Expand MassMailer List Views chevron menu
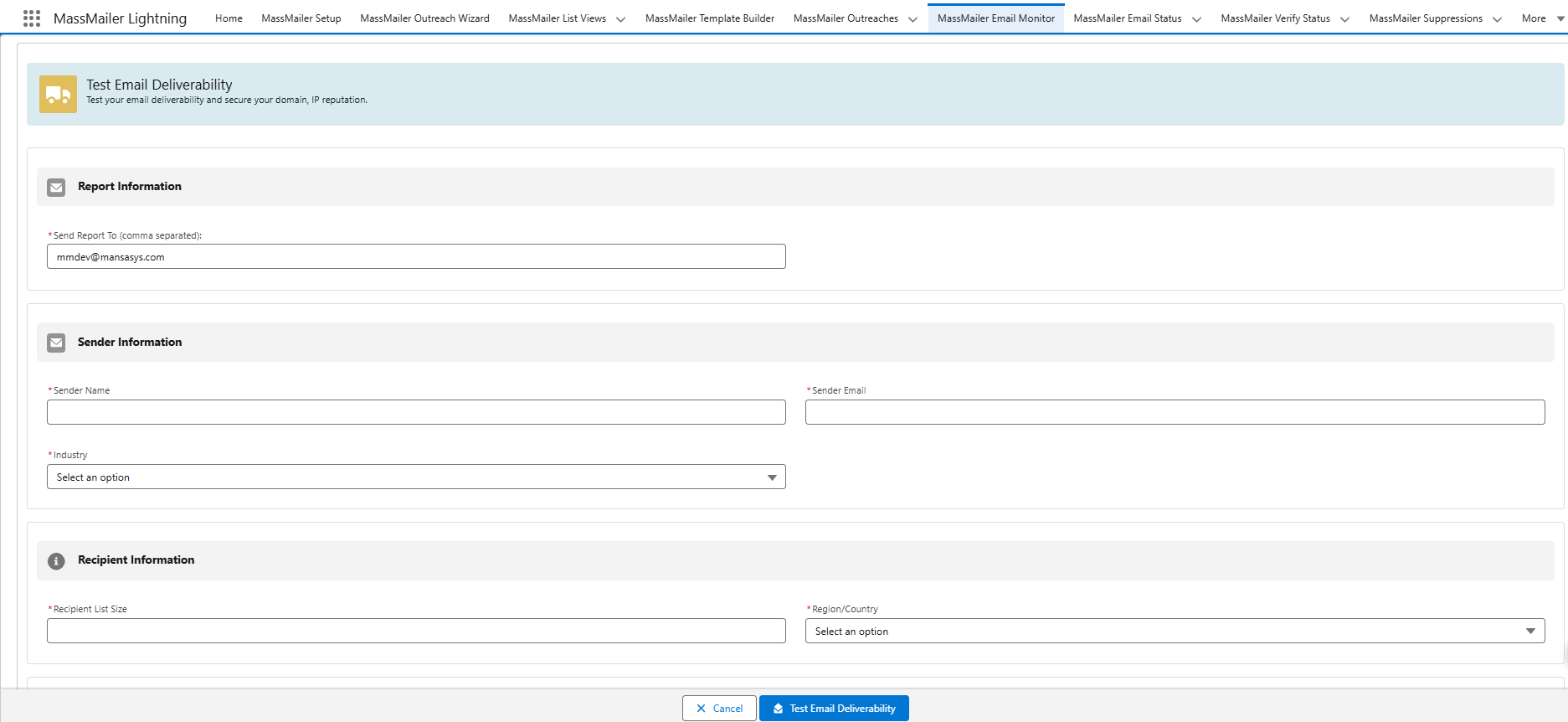1568x722 pixels. [620, 19]
